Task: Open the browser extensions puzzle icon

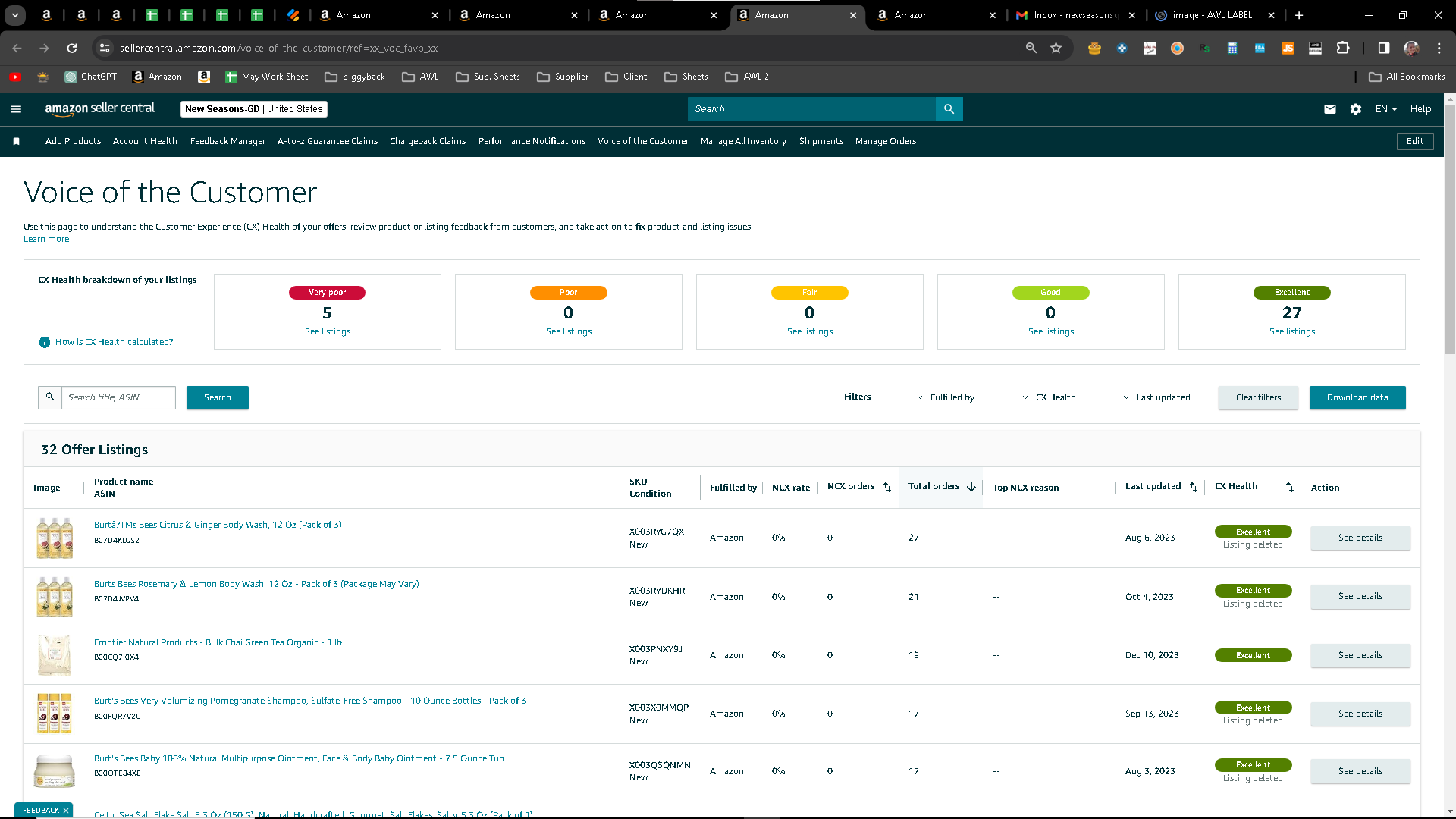Action: (1343, 48)
